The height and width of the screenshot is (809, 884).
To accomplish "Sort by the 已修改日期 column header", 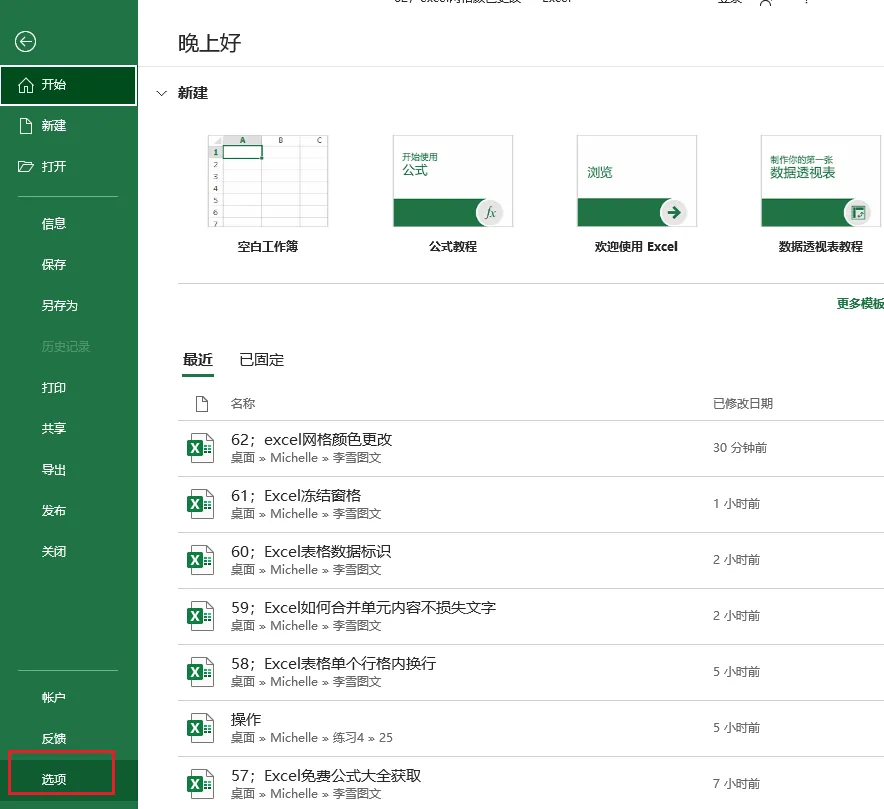I will pyautogui.click(x=743, y=404).
